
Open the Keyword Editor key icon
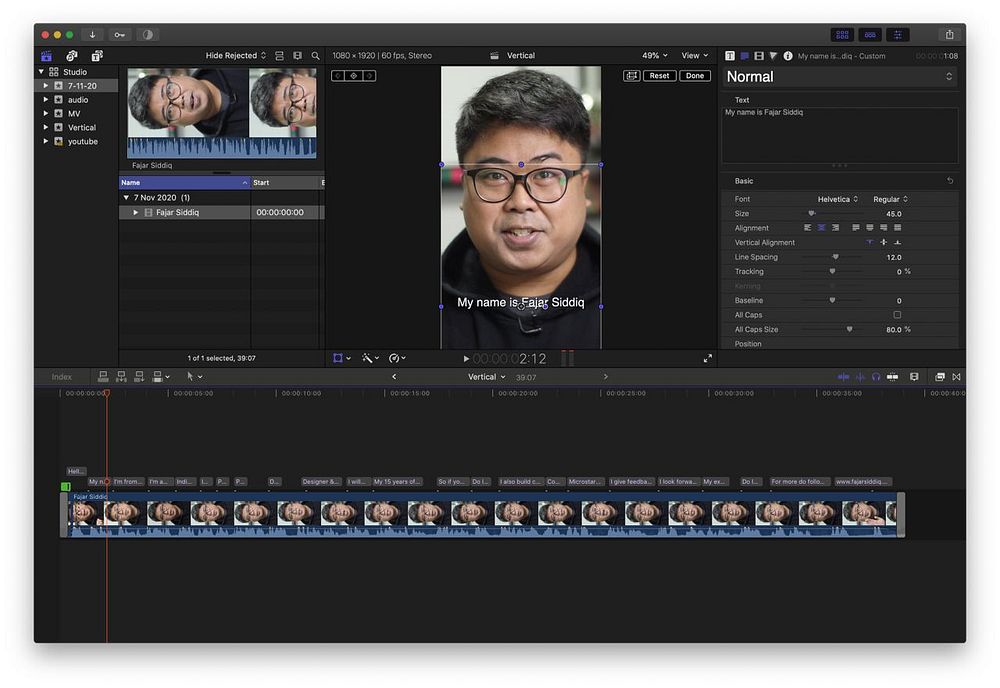click(120, 34)
